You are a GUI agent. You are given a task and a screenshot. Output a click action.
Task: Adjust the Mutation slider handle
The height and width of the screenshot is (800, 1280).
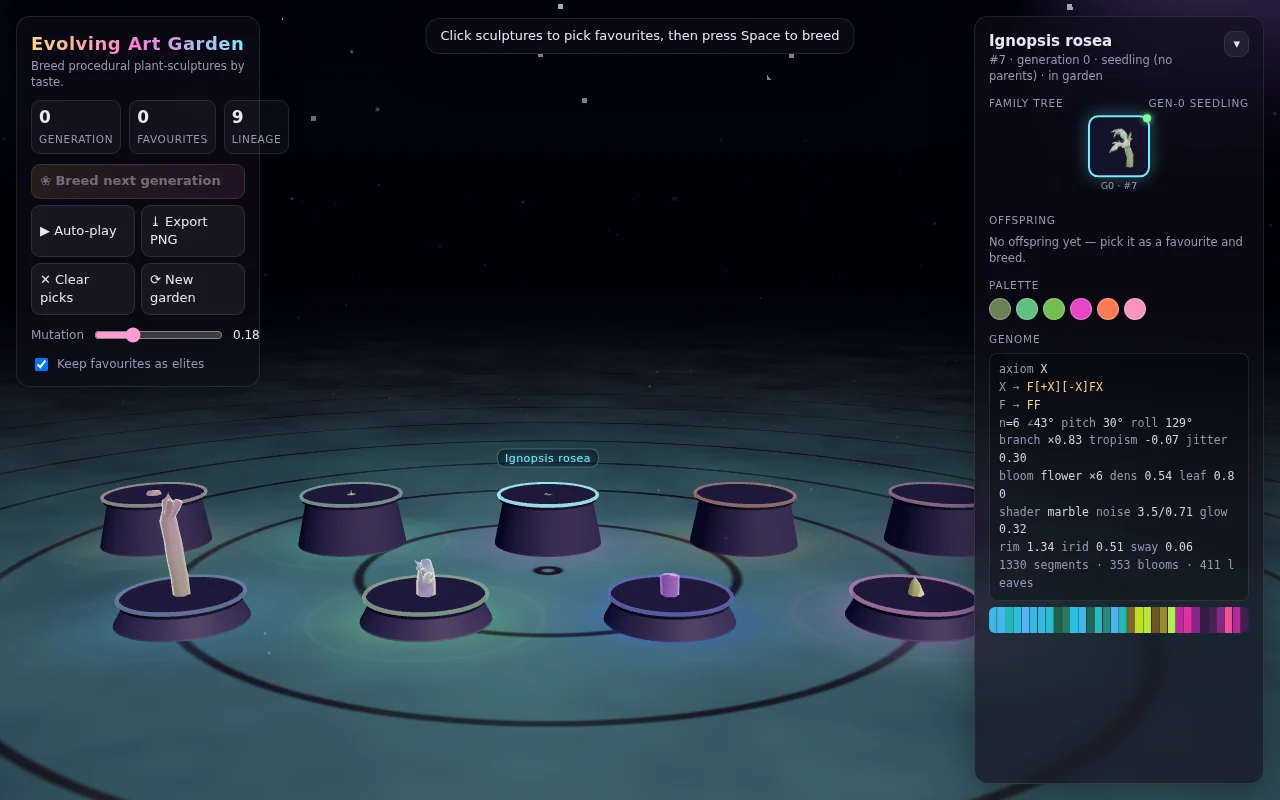pos(132,335)
